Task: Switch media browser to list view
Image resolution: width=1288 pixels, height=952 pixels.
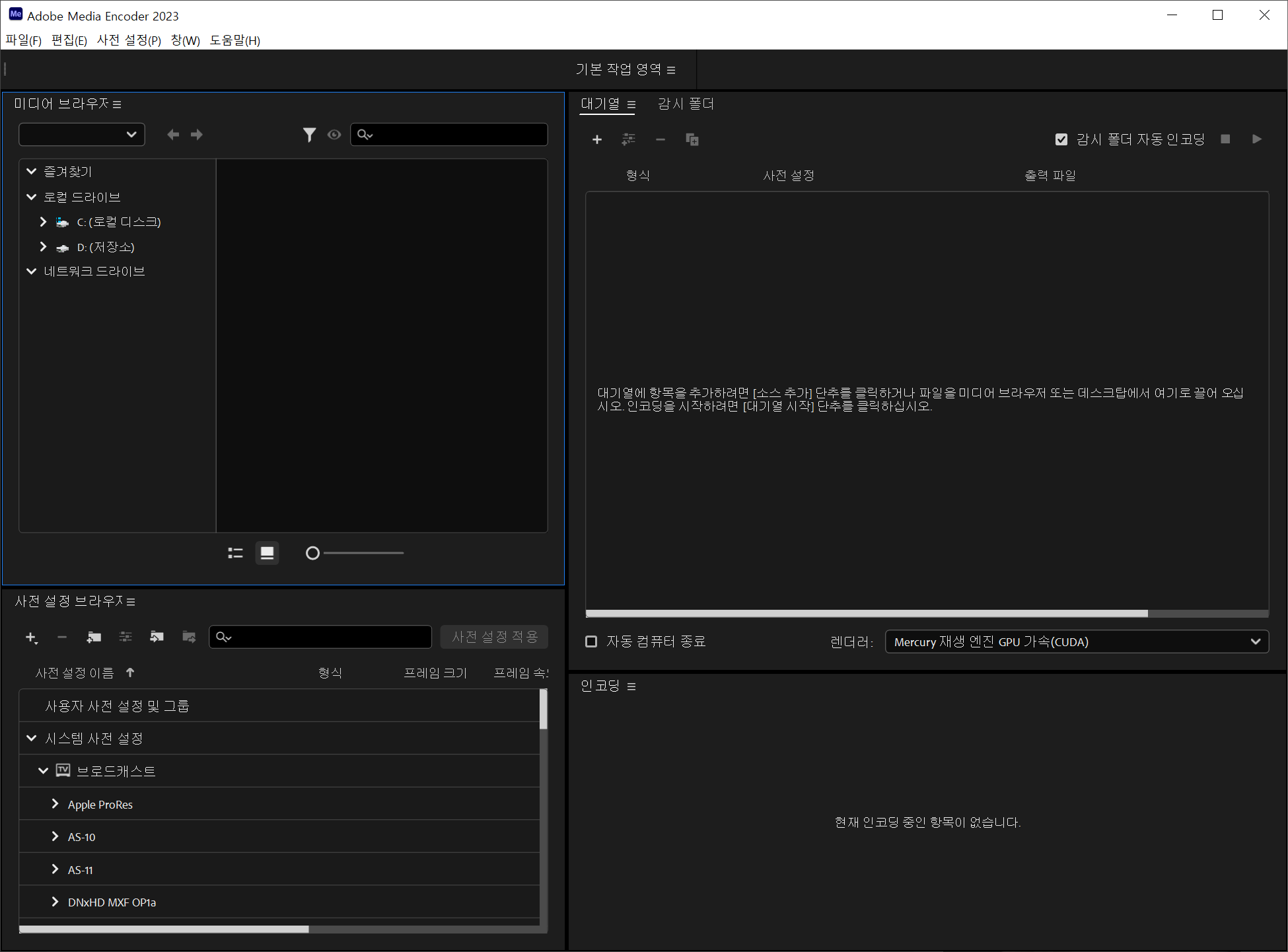Action: click(x=235, y=553)
